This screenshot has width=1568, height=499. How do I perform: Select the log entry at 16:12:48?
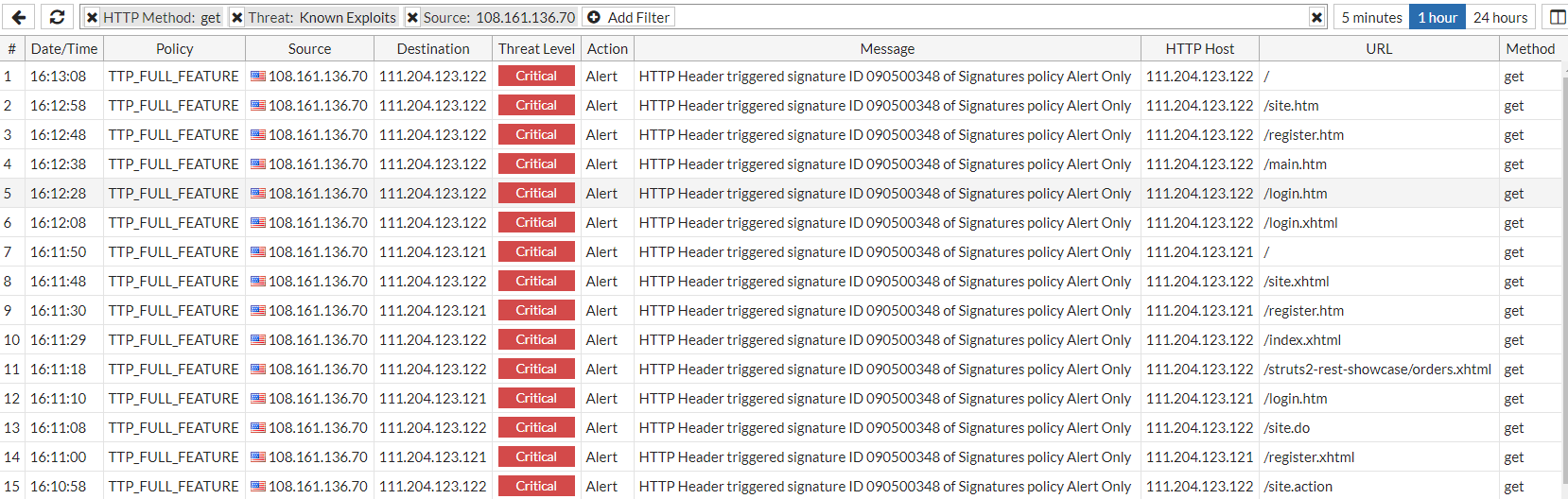[781, 134]
